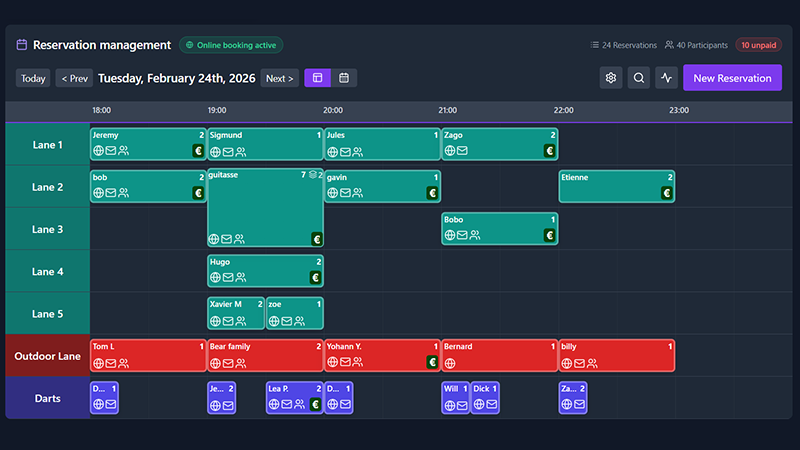Go to the previous day
The width and height of the screenshot is (800, 450).
pos(74,78)
